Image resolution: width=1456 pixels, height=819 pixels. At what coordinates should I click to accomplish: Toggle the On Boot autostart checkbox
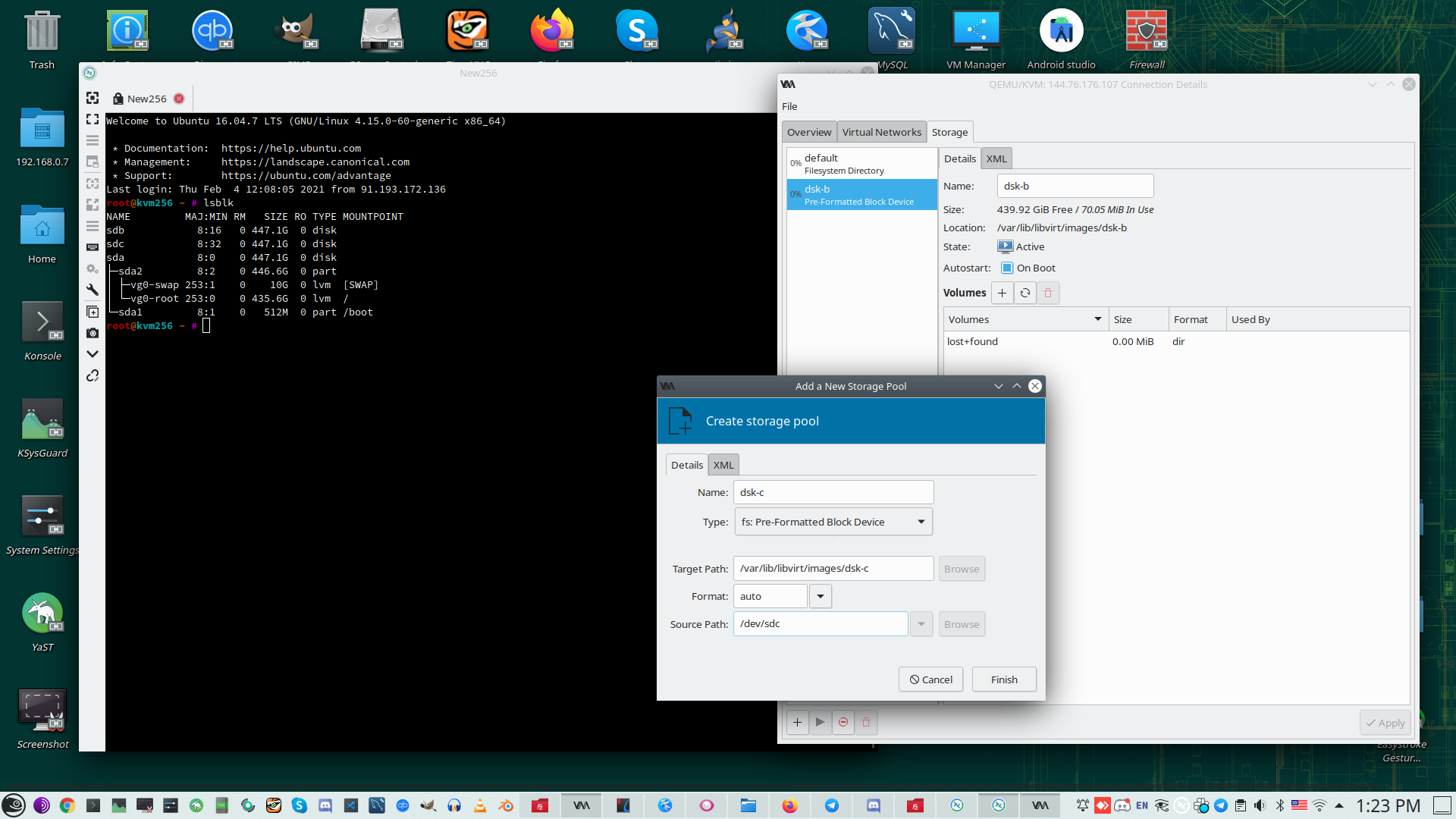click(x=1007, y=268)
